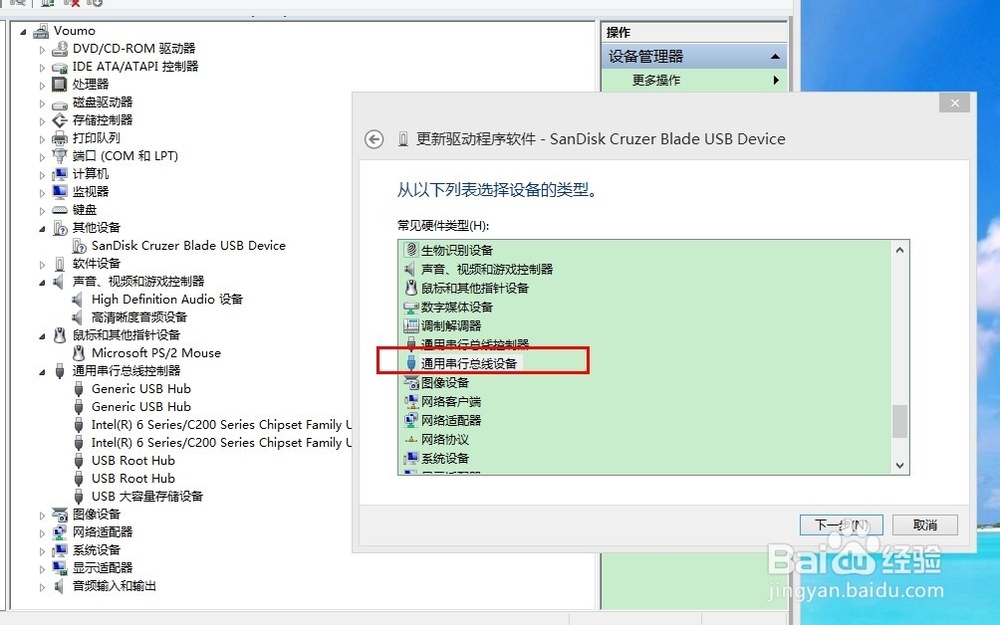Screen dimensions: 1000x625
Task: Click the display adapter (显示适配器) tree icon
Action: 60,568
